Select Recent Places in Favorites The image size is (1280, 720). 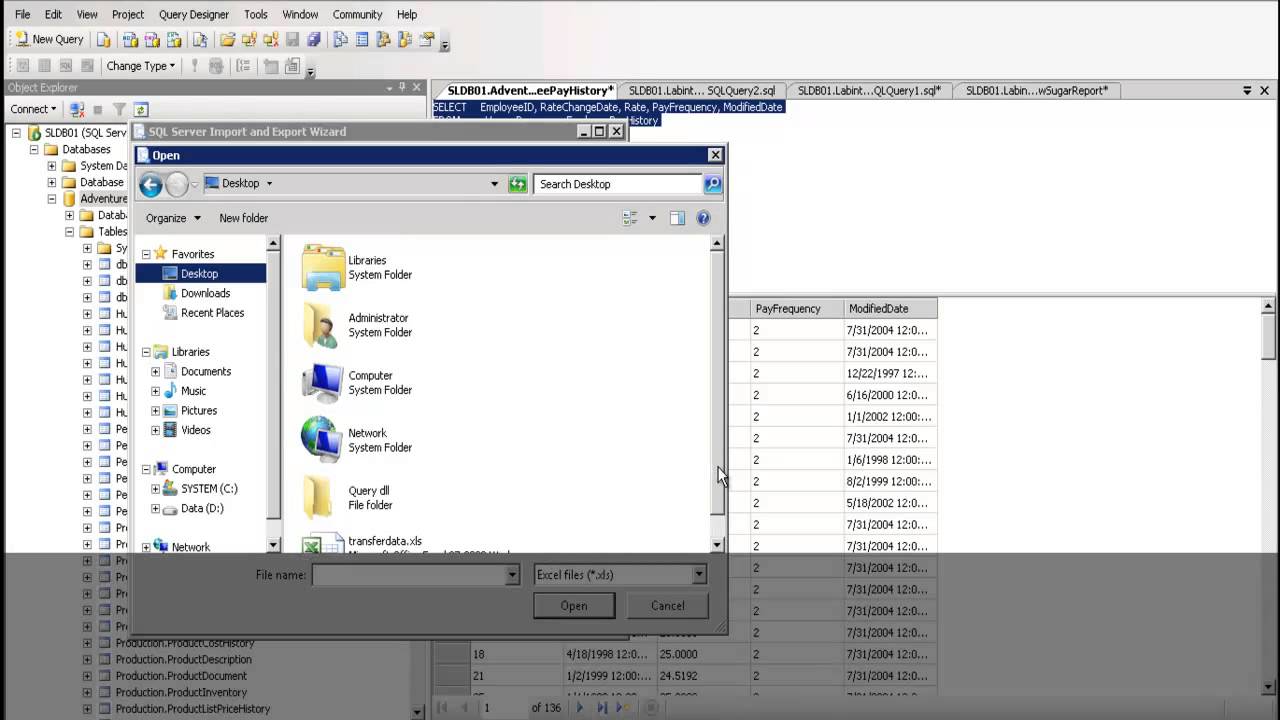[x=212, y=313]
